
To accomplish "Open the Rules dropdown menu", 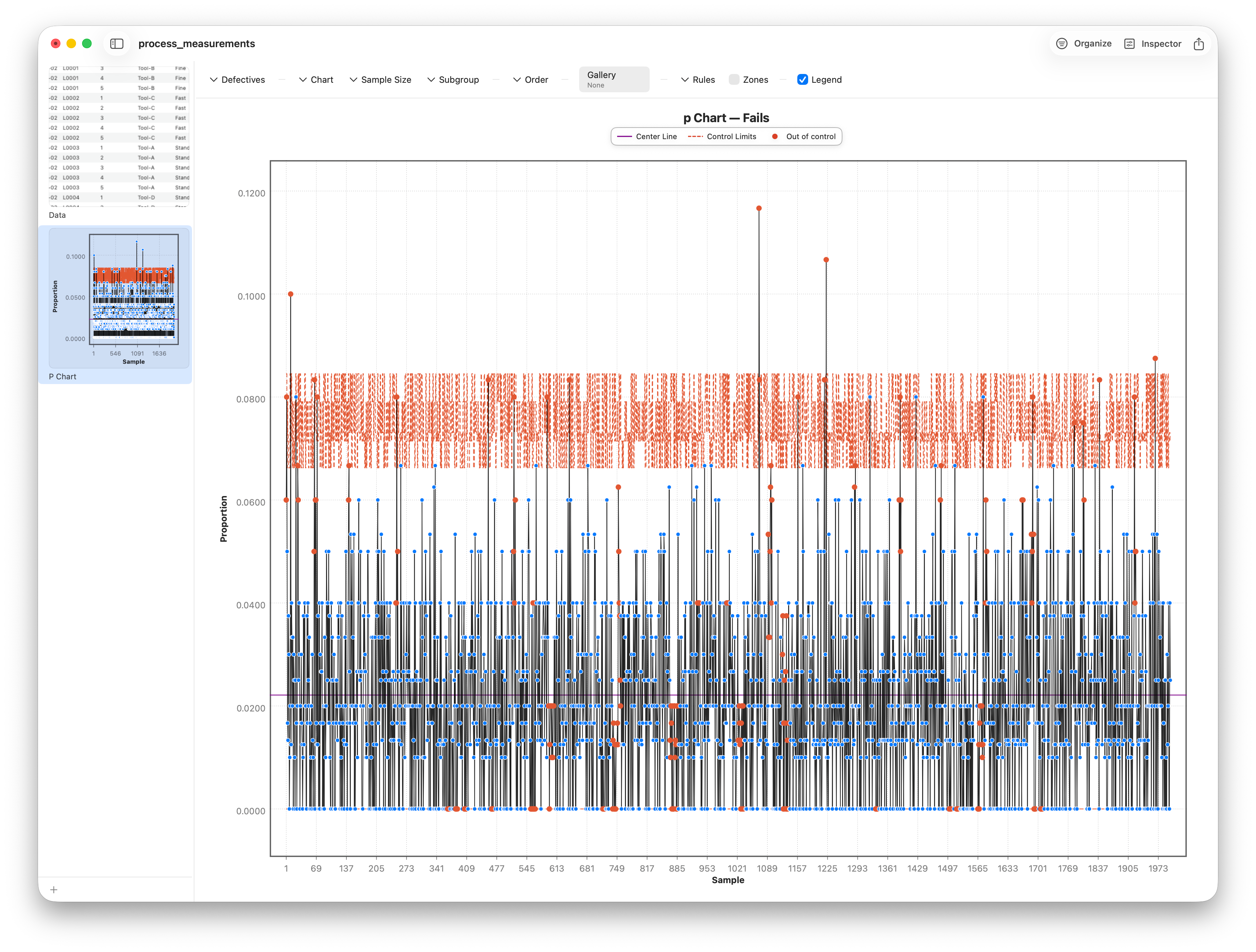I will pyautogui.click(x=698, y=79).
